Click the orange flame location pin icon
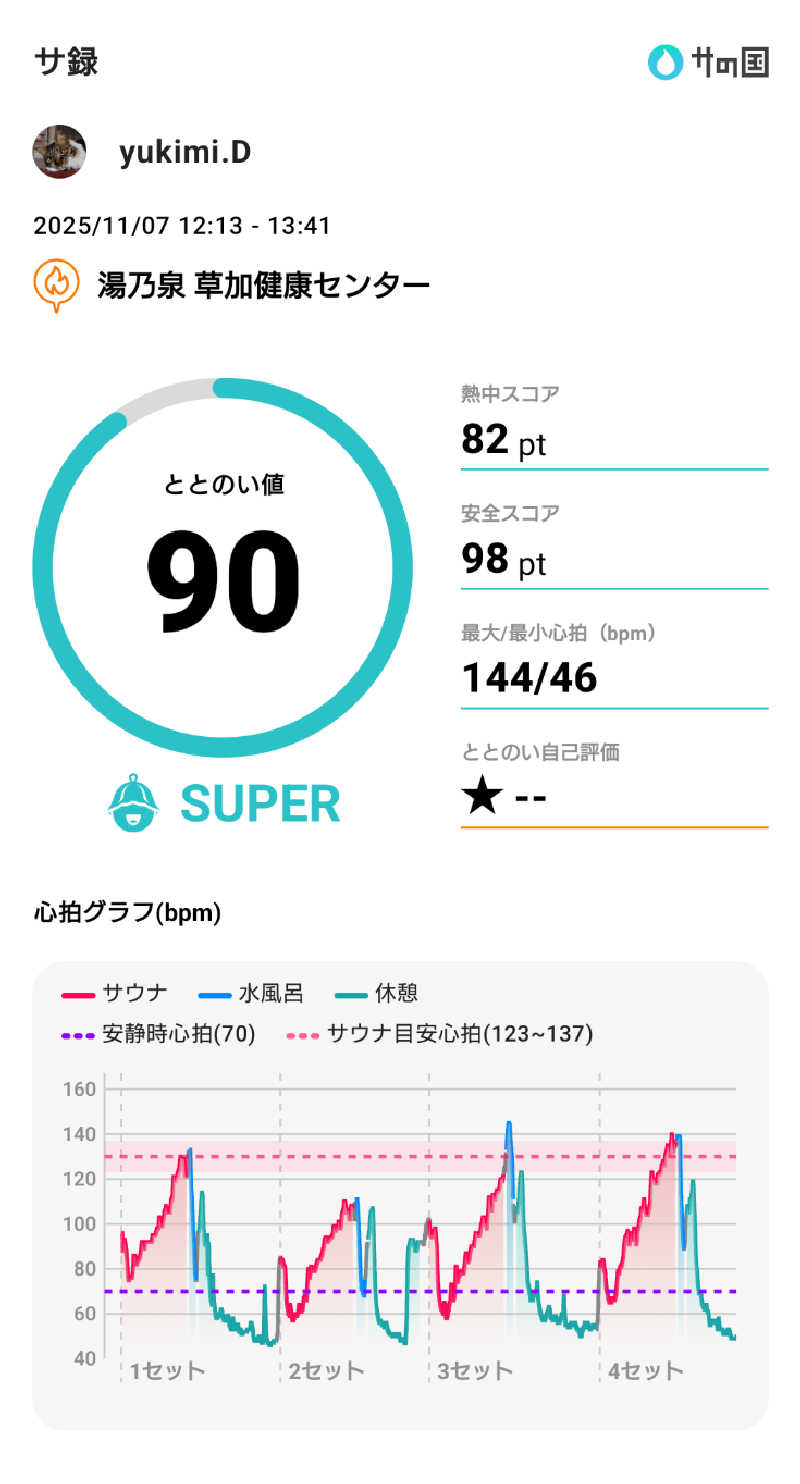 [x=57, y=285]
